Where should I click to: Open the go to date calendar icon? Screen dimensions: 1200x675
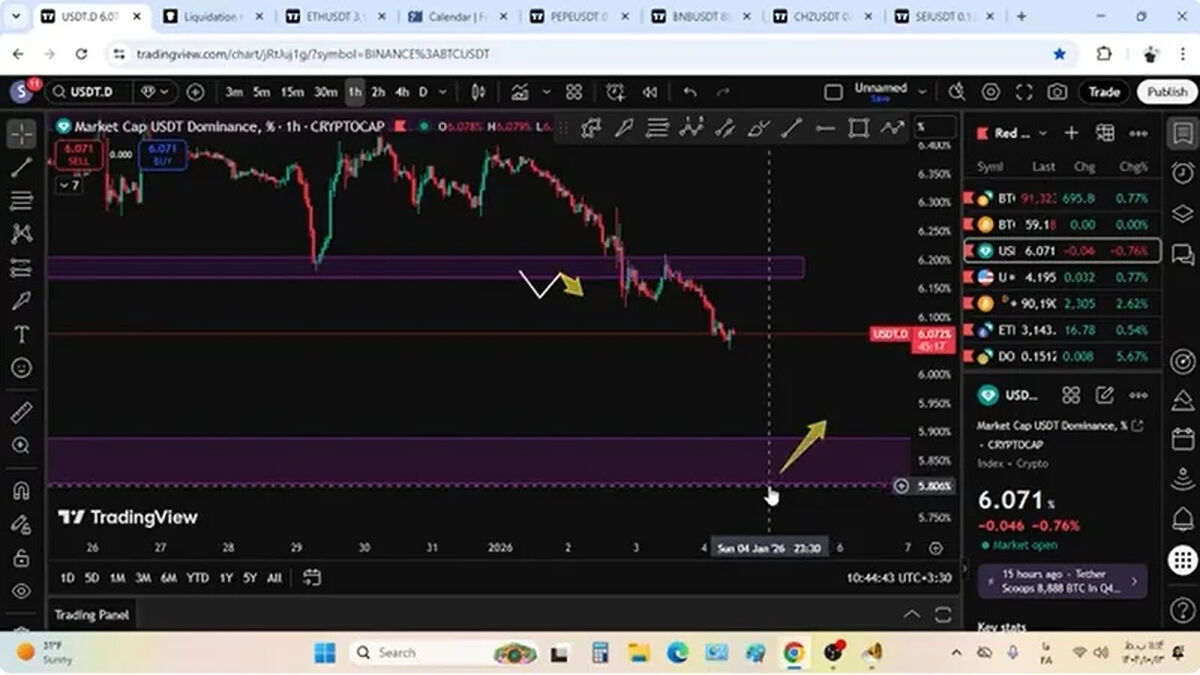[312, 577]
